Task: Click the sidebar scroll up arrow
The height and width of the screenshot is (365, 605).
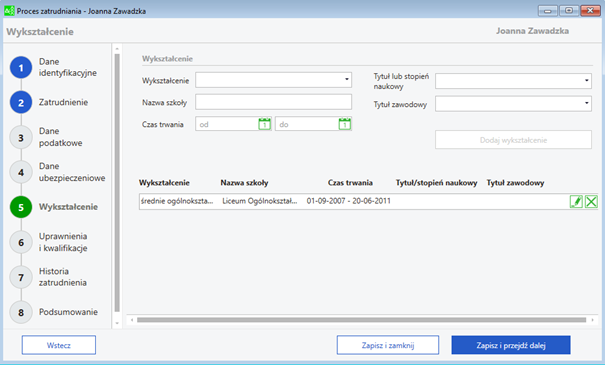Action: 117,49
